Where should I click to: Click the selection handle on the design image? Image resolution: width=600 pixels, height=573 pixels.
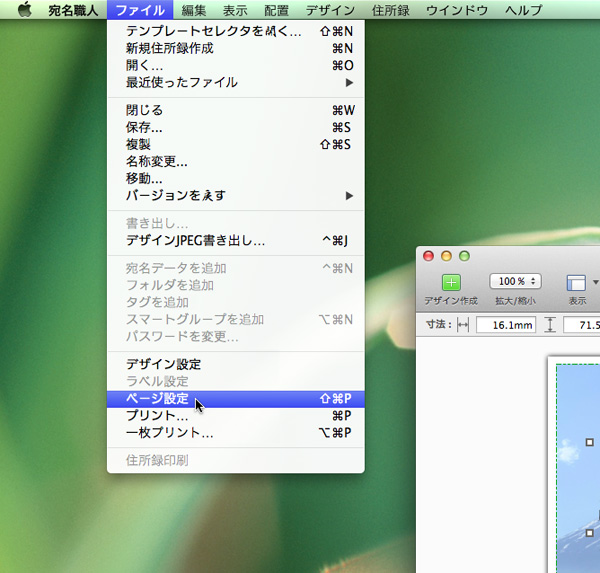tap(590, 442)
